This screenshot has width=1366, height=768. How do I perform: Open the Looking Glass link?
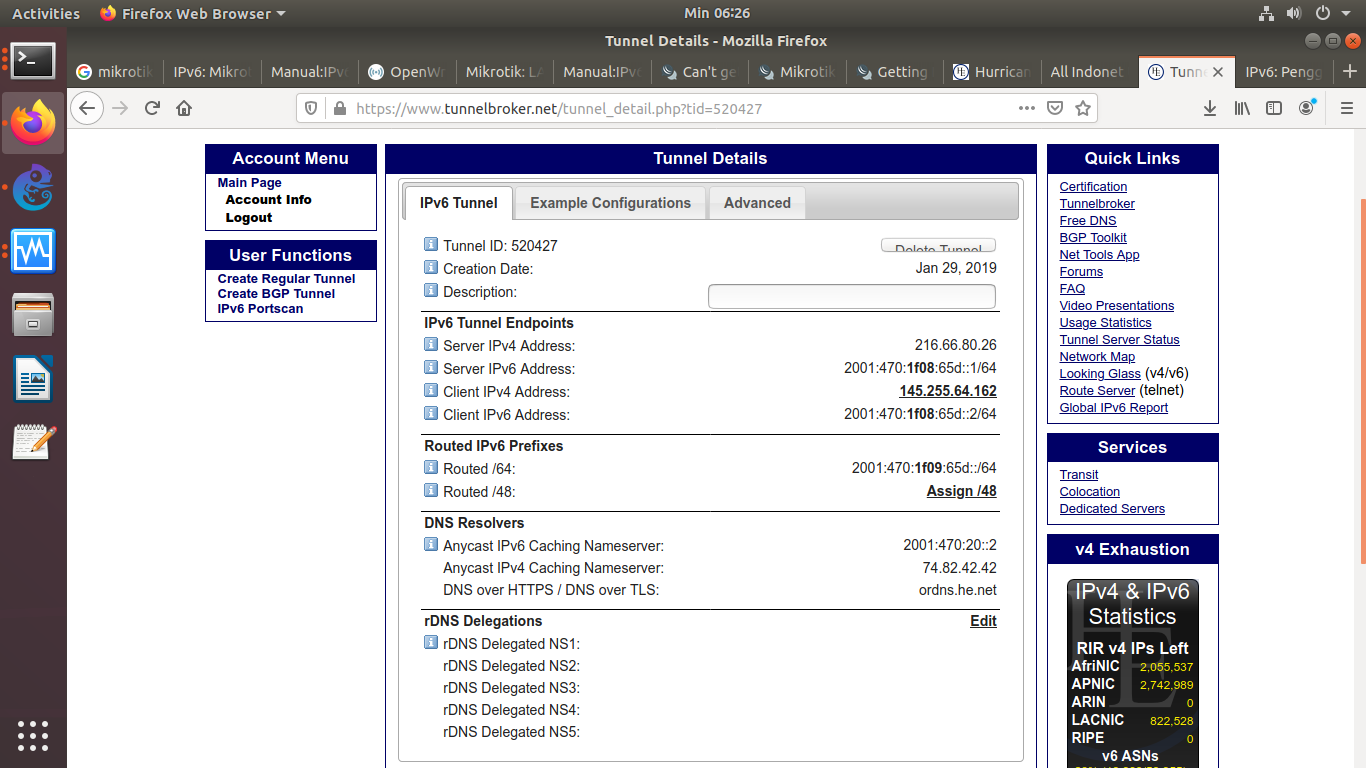[1100, 374]
